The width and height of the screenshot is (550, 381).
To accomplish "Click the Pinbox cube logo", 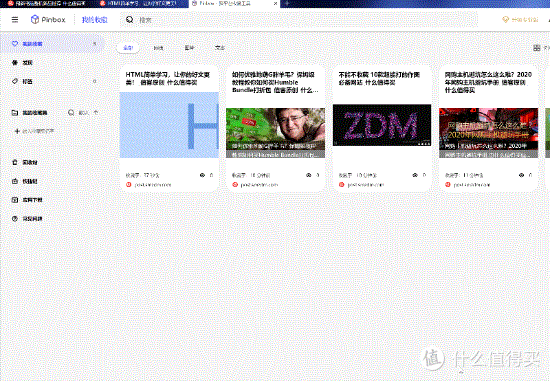I will point(35,19).
